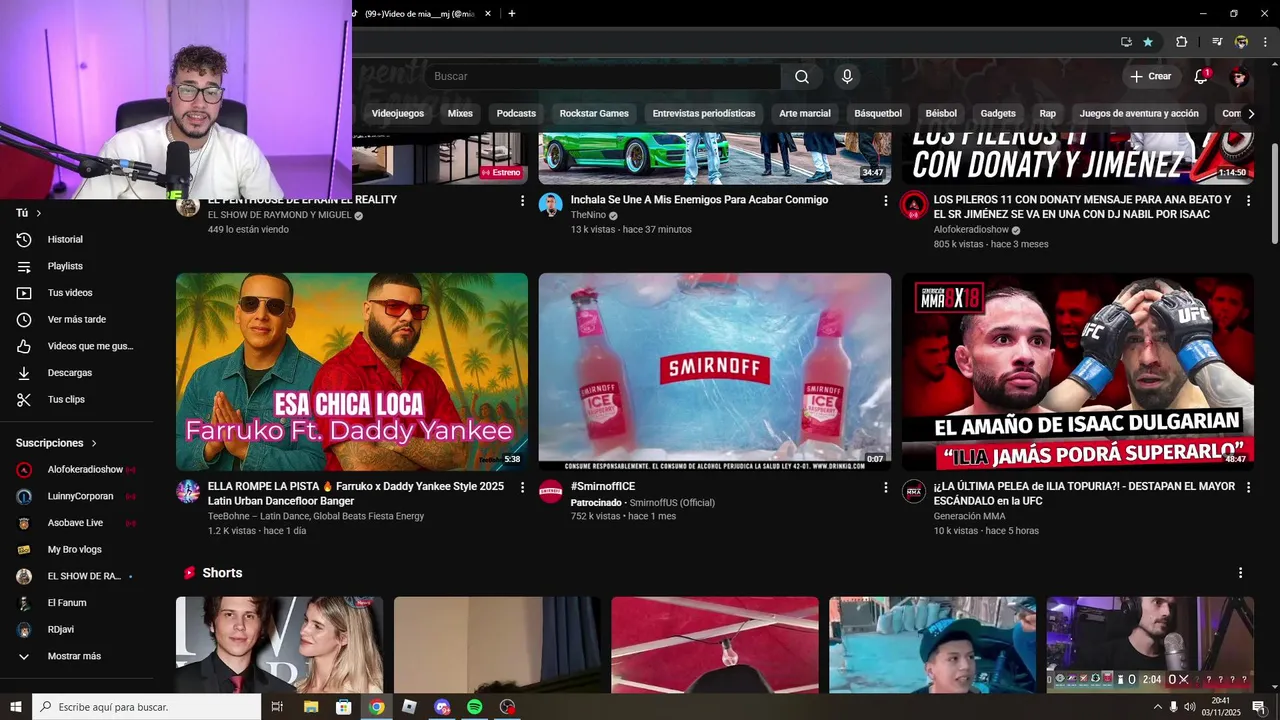Select the Videojuegos filter chip
This screenshot has width=1280, height=720.
click(398, 114)
